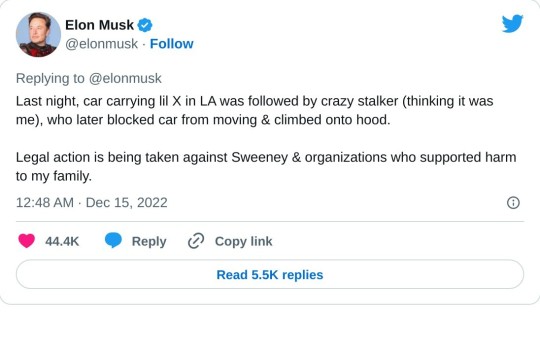Screen dimensions: 540x362
Task: Click the Read 5.5K replies button
Action: [270, 275]
